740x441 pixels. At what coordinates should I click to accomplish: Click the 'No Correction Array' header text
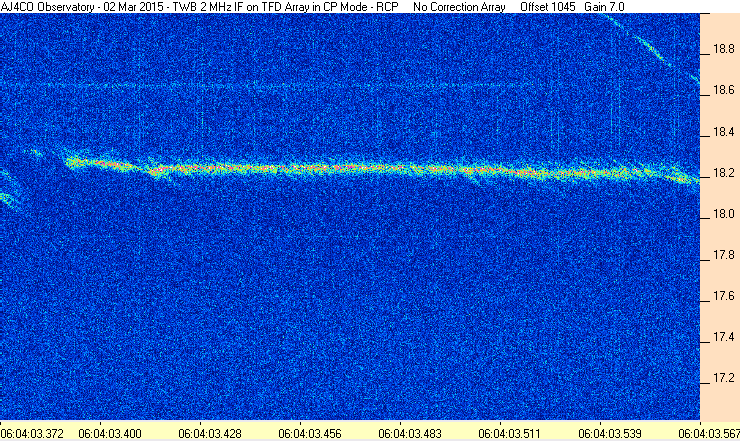459,7
